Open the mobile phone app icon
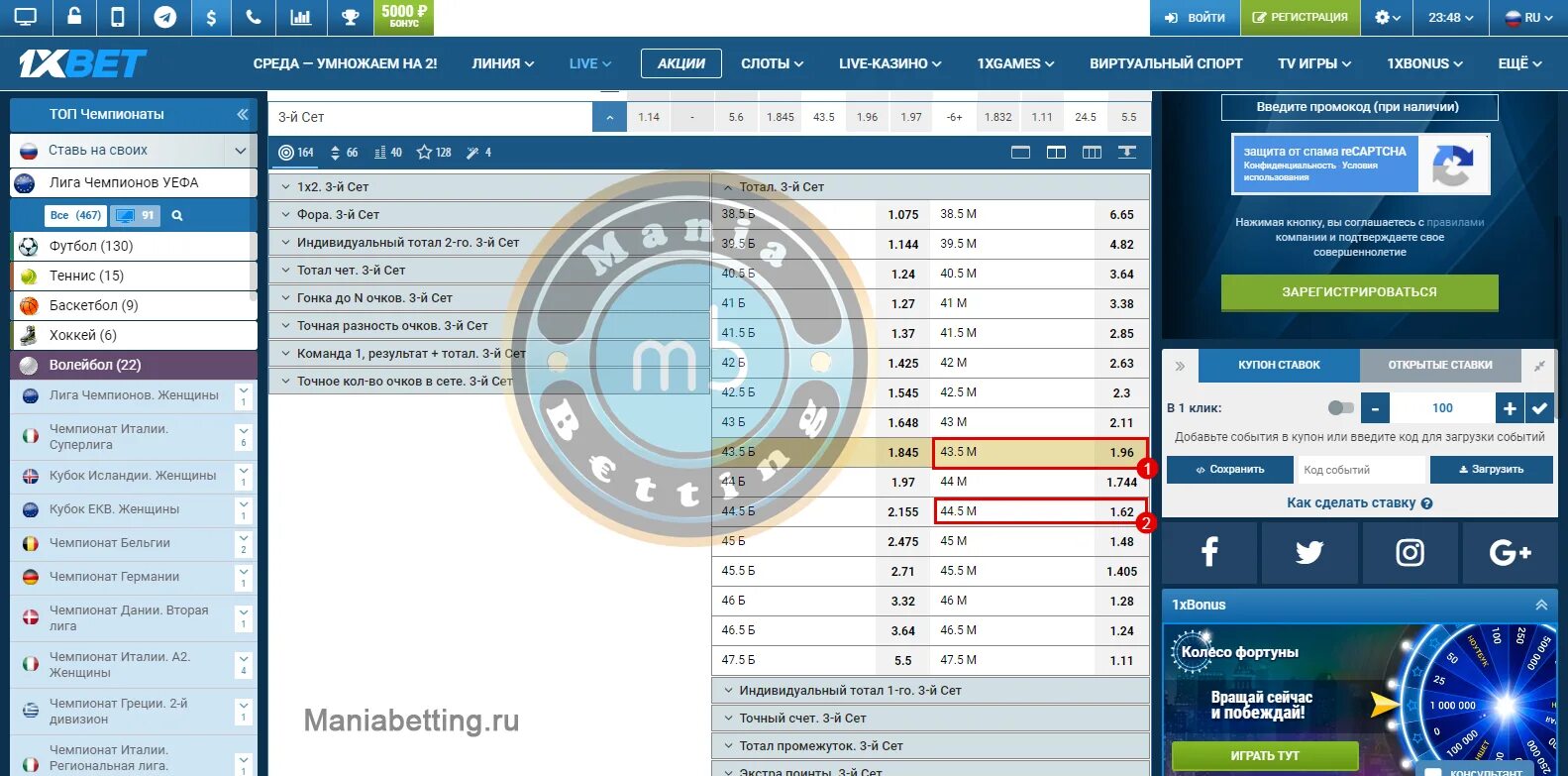This screenshot has height=776, width=1568. 118,17
